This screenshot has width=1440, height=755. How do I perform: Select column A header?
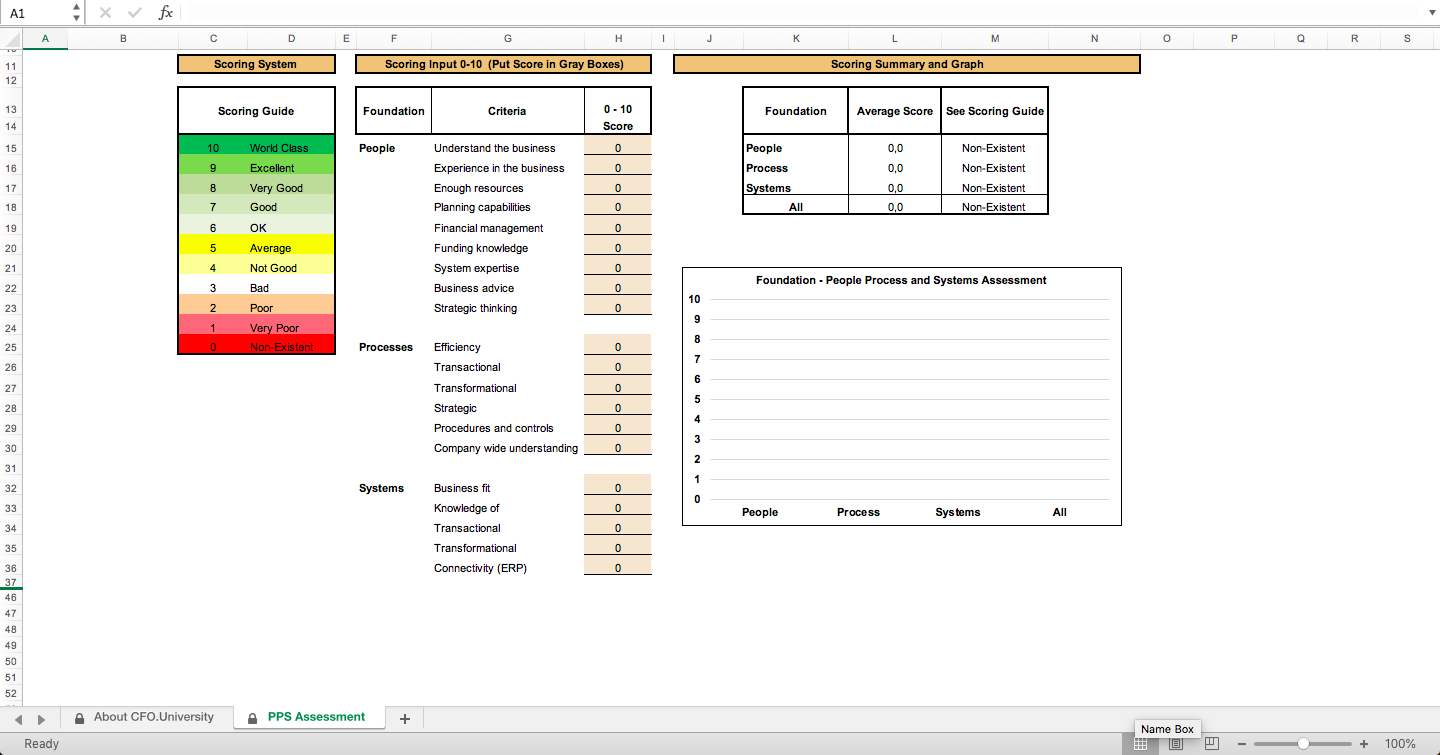(45, 39)
